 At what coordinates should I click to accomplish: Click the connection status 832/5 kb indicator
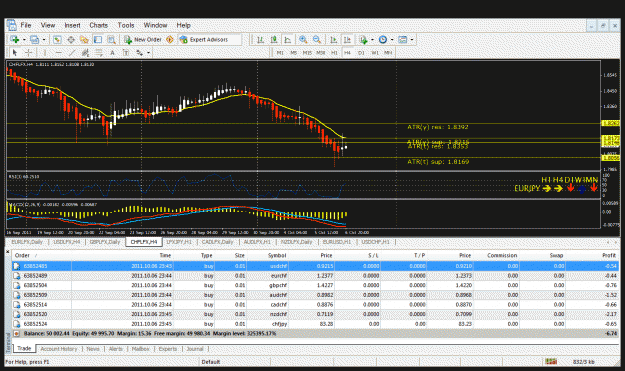[x=584, y=362]
